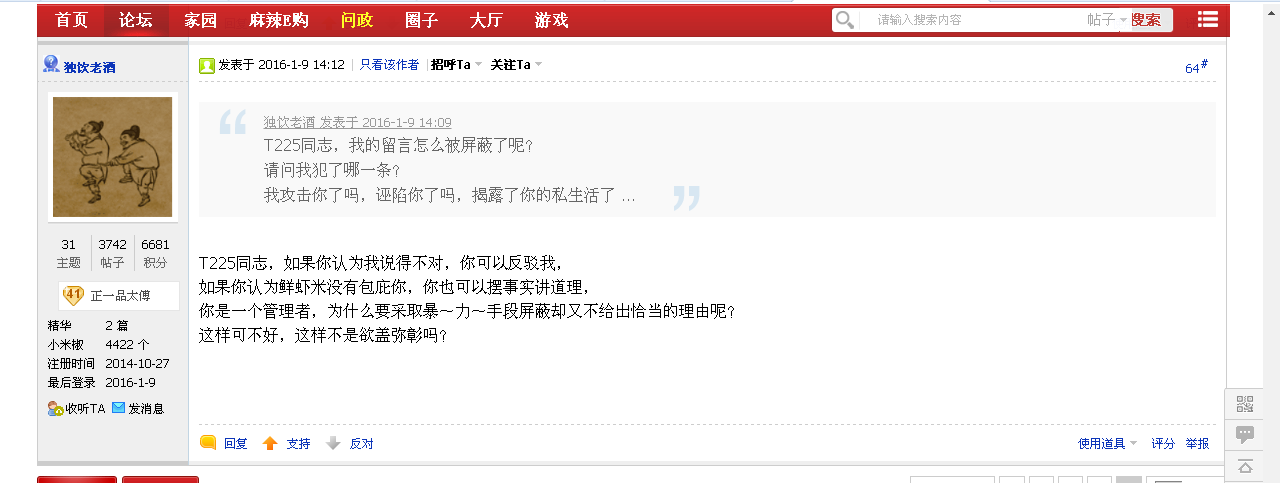This screenshot has height=483, width=1280.
Task: Open the 问政 navigation tab
Action: click(357, 20)
